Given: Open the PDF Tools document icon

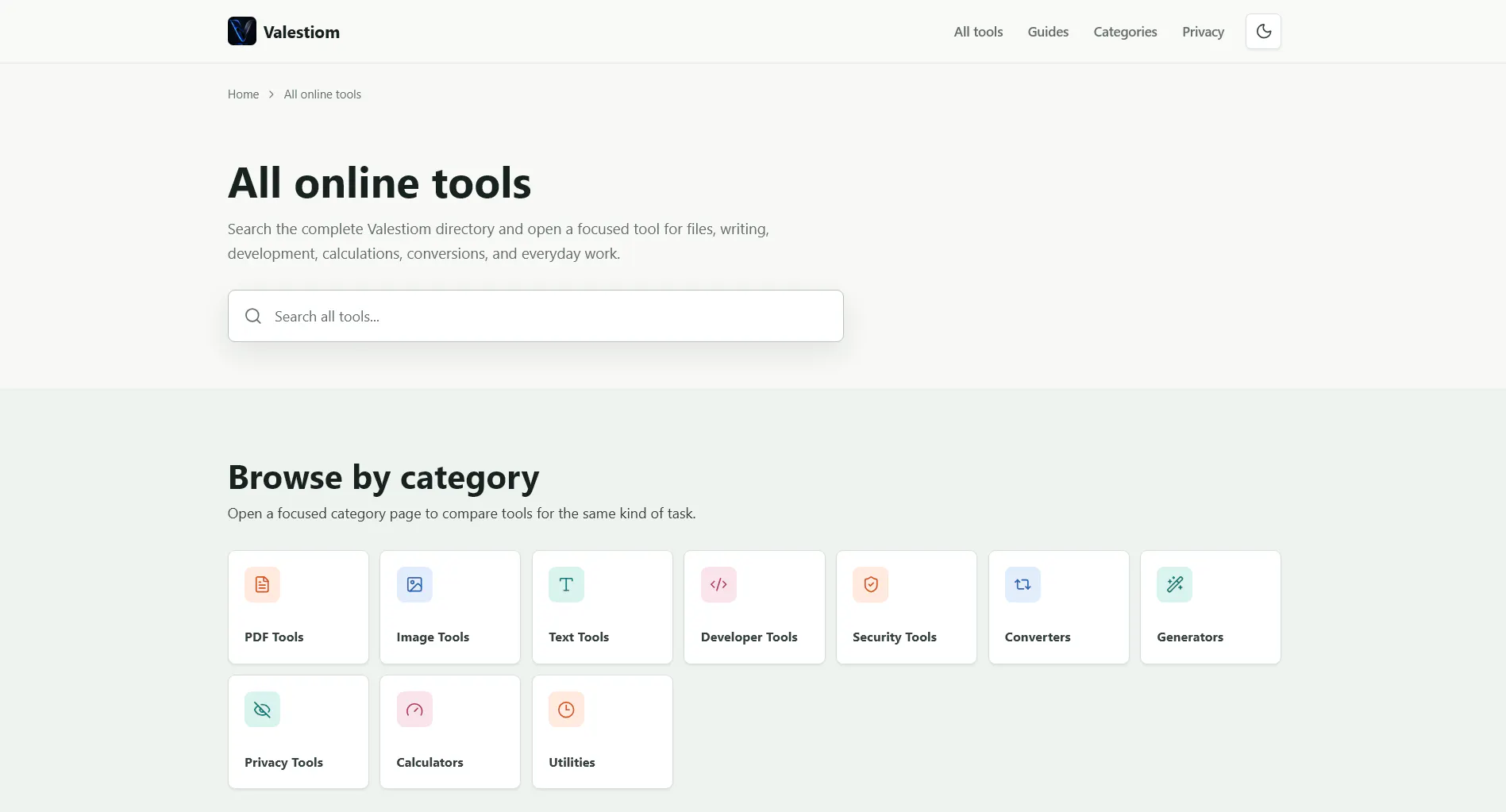Looking at the screenshot, I should pyautogui.click(x=262, y=584).
